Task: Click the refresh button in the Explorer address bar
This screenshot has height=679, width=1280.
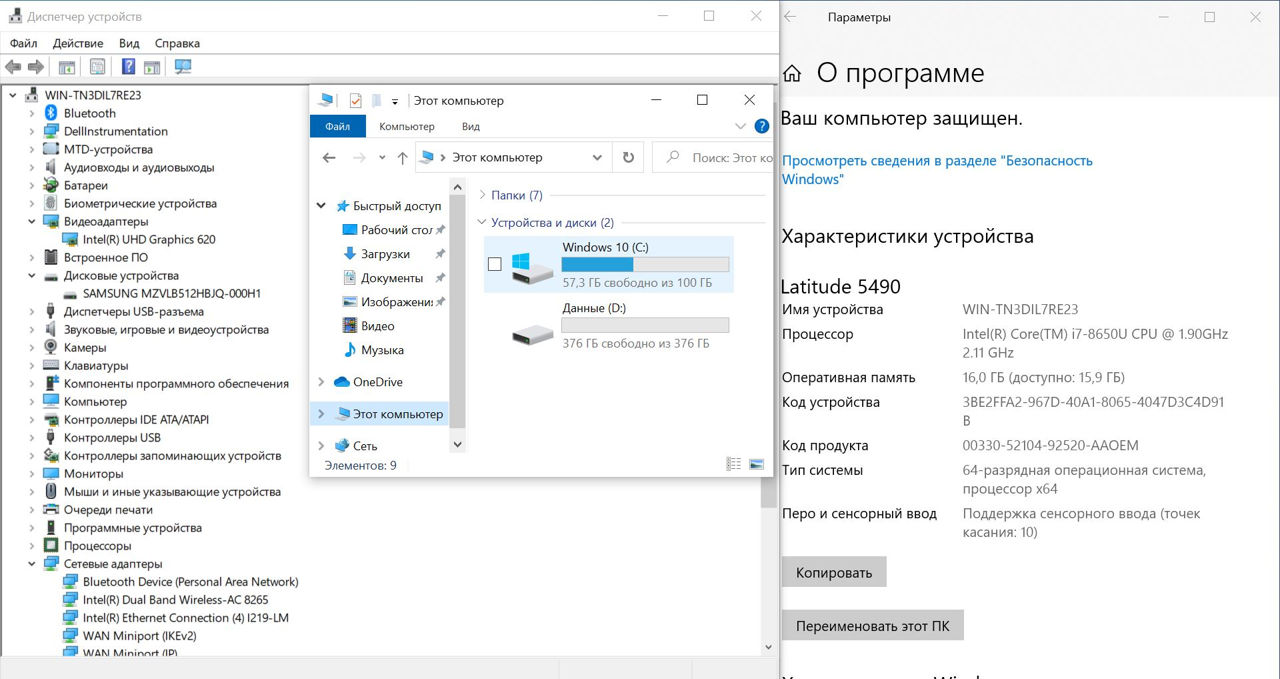Action: click(x=628, y=158)
